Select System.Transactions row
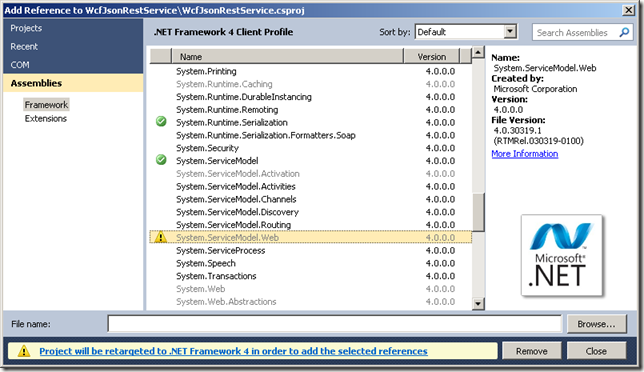Screen dimensions: 644x372 (x=310, y=276)
